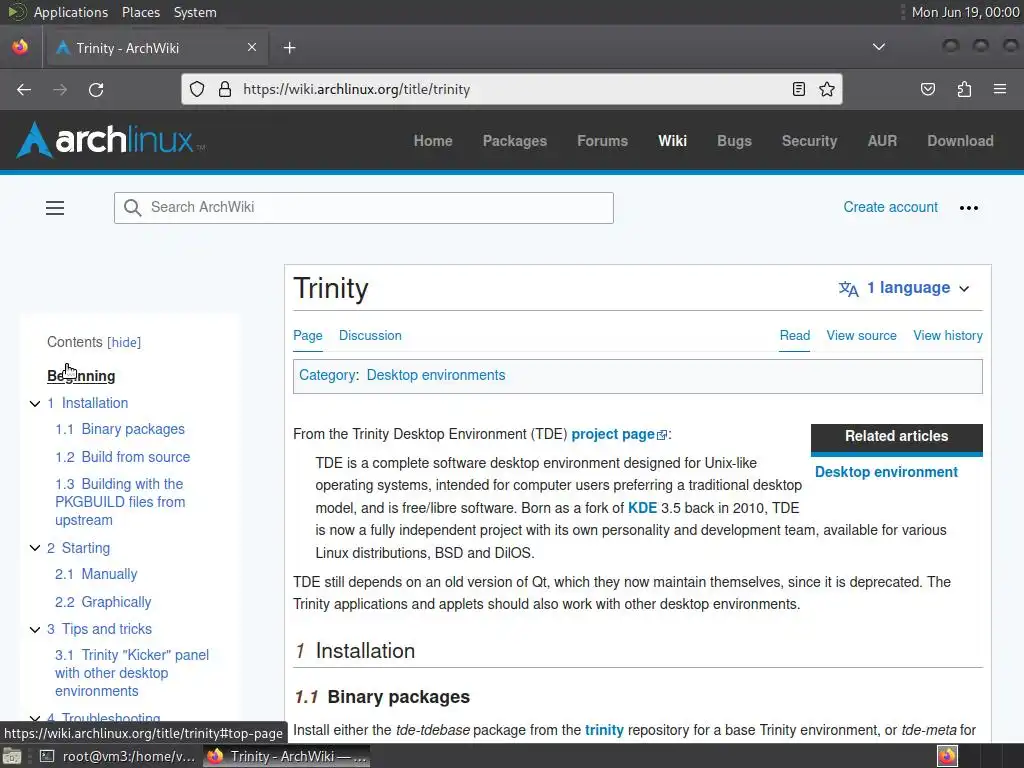Jump to 2.2 Graphically in contents
1024x768 pixels.
point(103,602)
